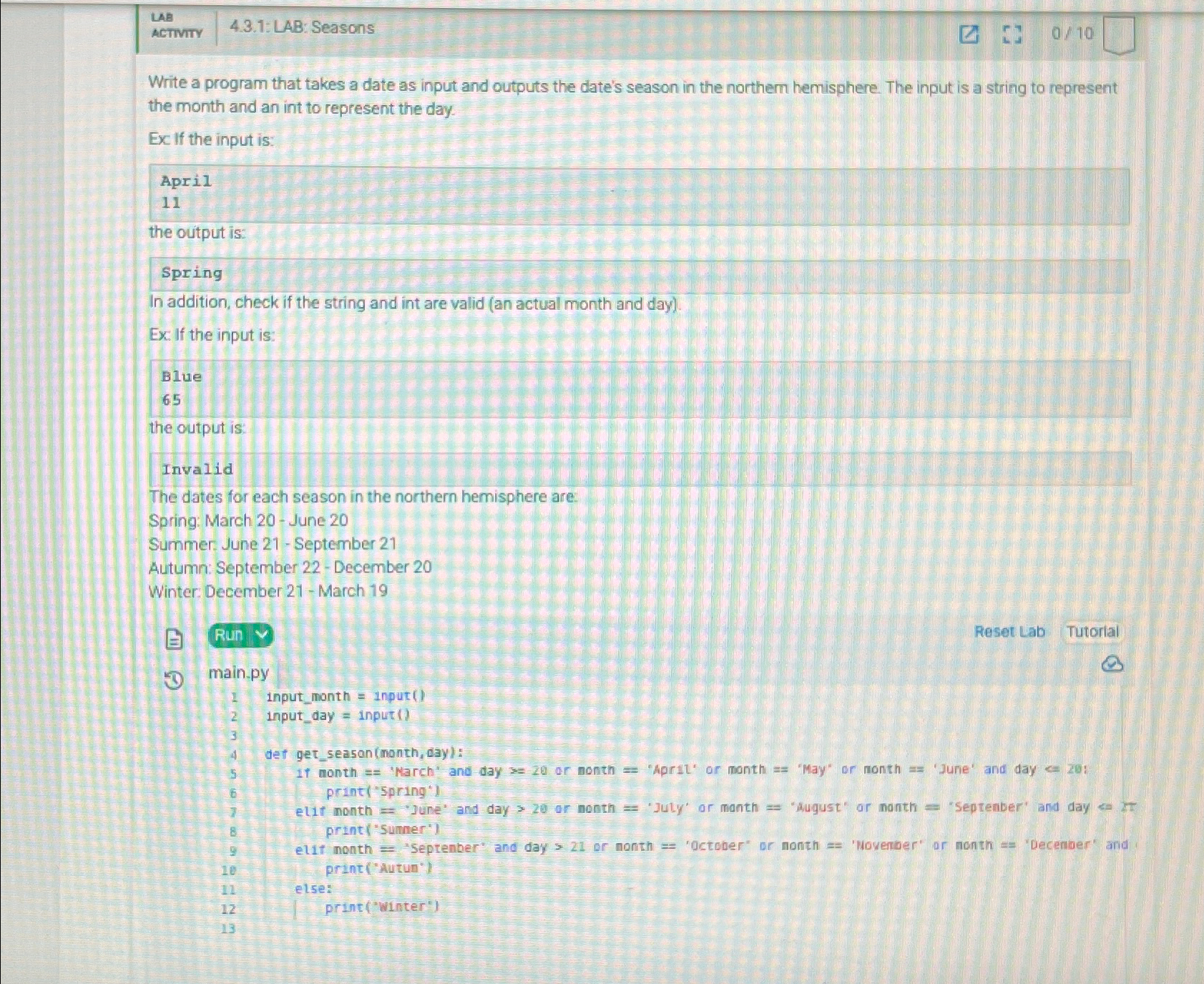Click the bookmark ribbon icon next to the score

1118,34
